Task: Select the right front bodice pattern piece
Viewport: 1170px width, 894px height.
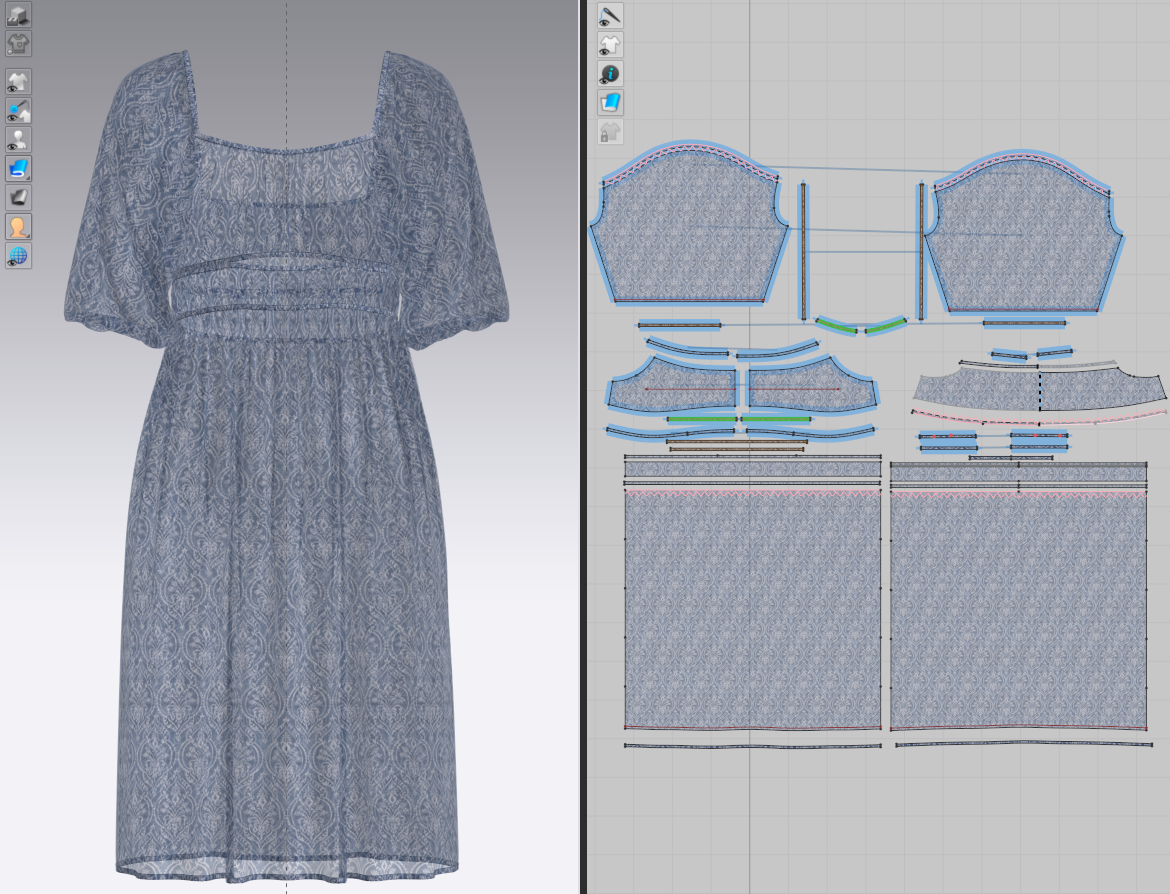Action: point(812,385)
